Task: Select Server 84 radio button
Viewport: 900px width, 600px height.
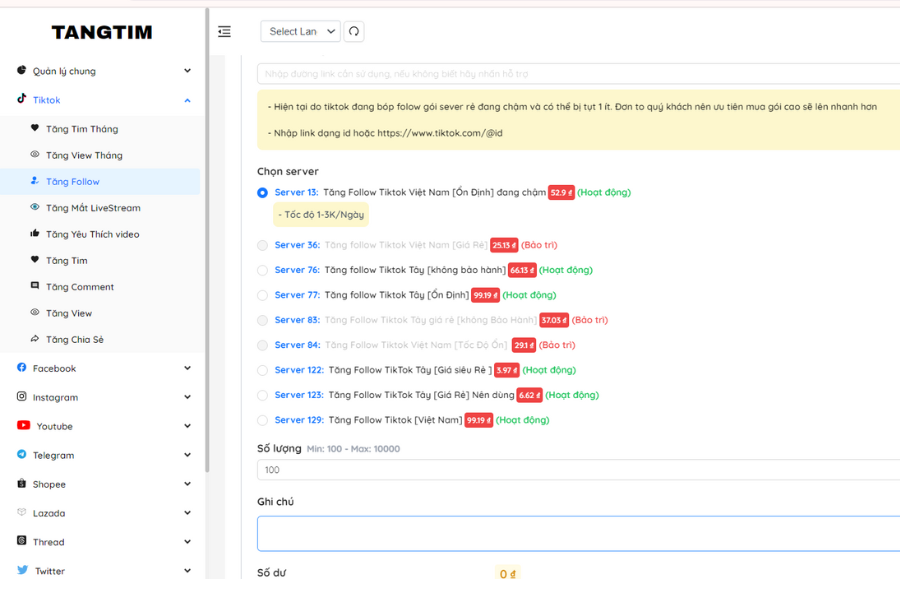Action: (x=262, y=346)
